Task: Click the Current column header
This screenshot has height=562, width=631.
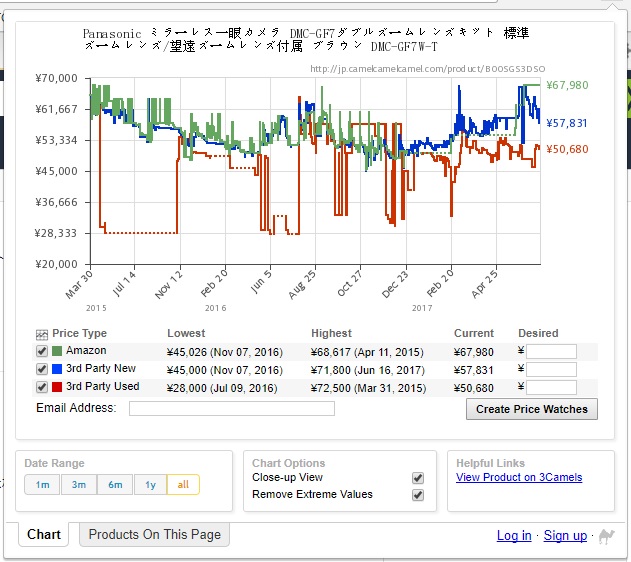Action: point(474,333)
